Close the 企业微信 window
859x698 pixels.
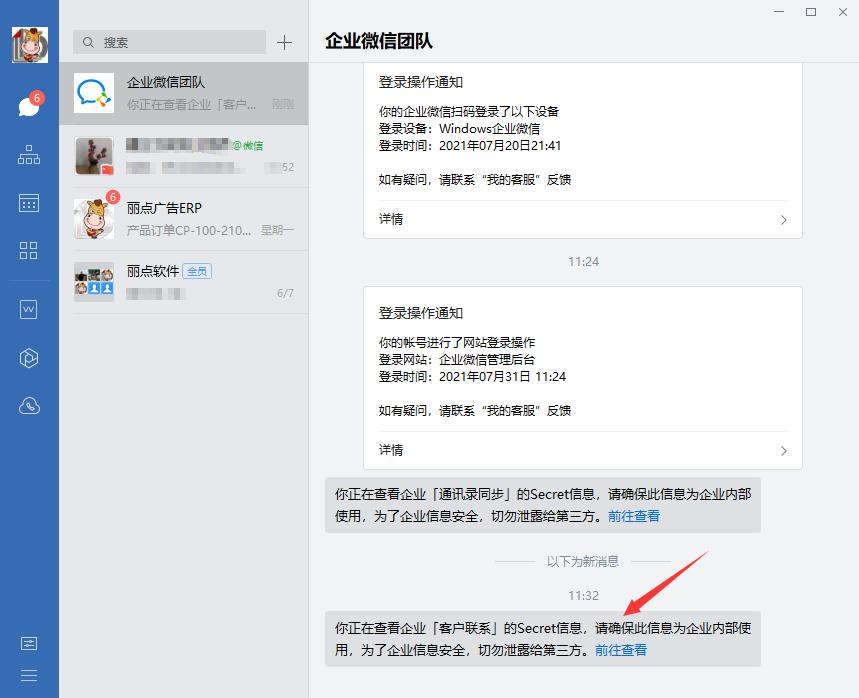coord(843,12)
